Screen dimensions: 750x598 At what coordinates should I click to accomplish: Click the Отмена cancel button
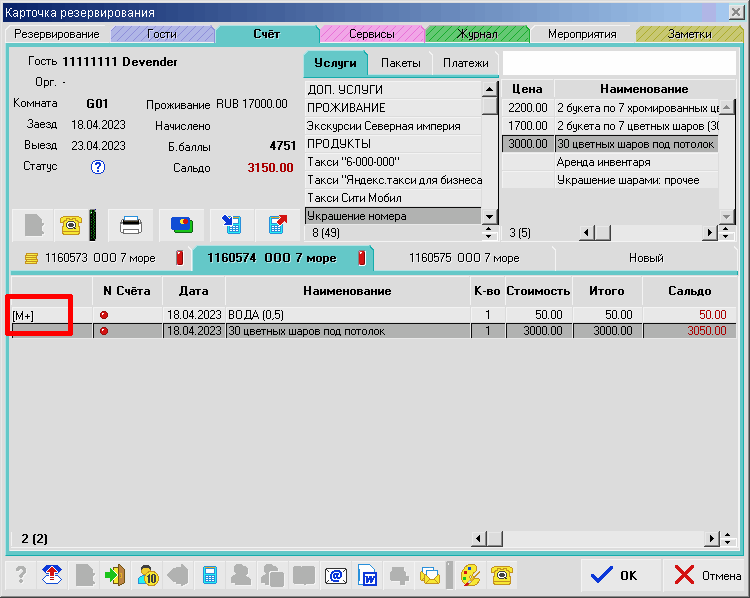pyautogui.click(x=706, y=575)
